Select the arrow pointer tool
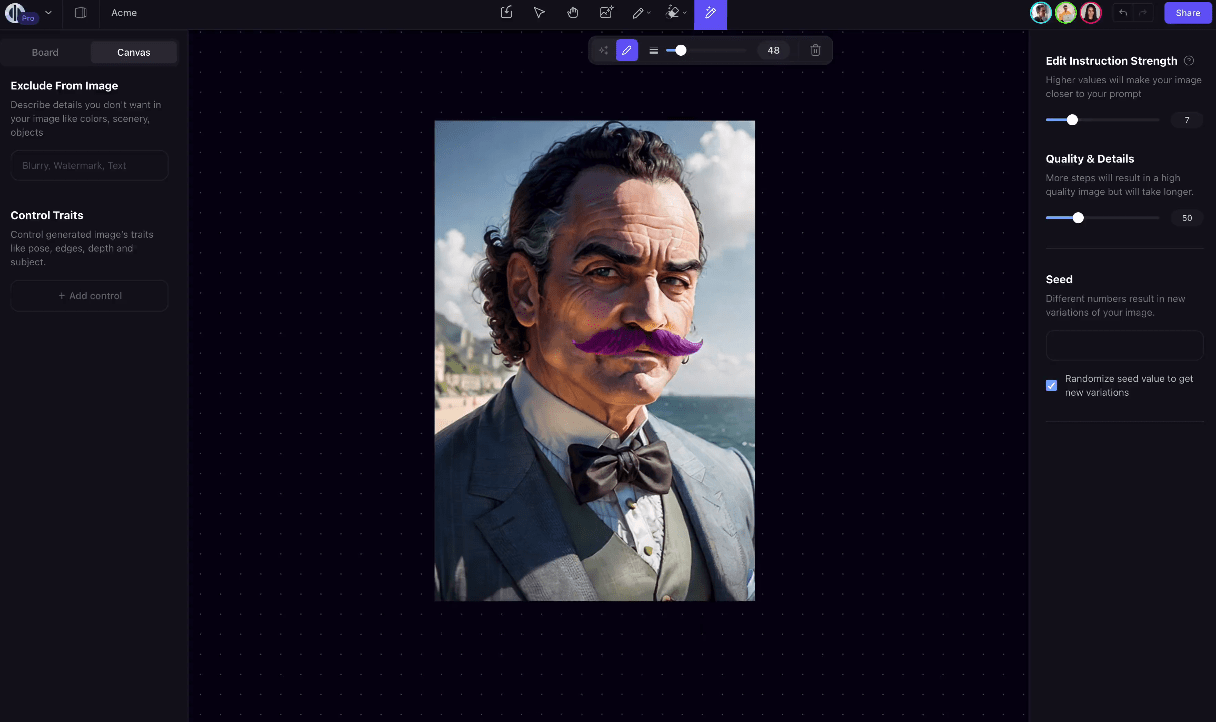This screenshot has height=722, width=1216. (539, 13)
